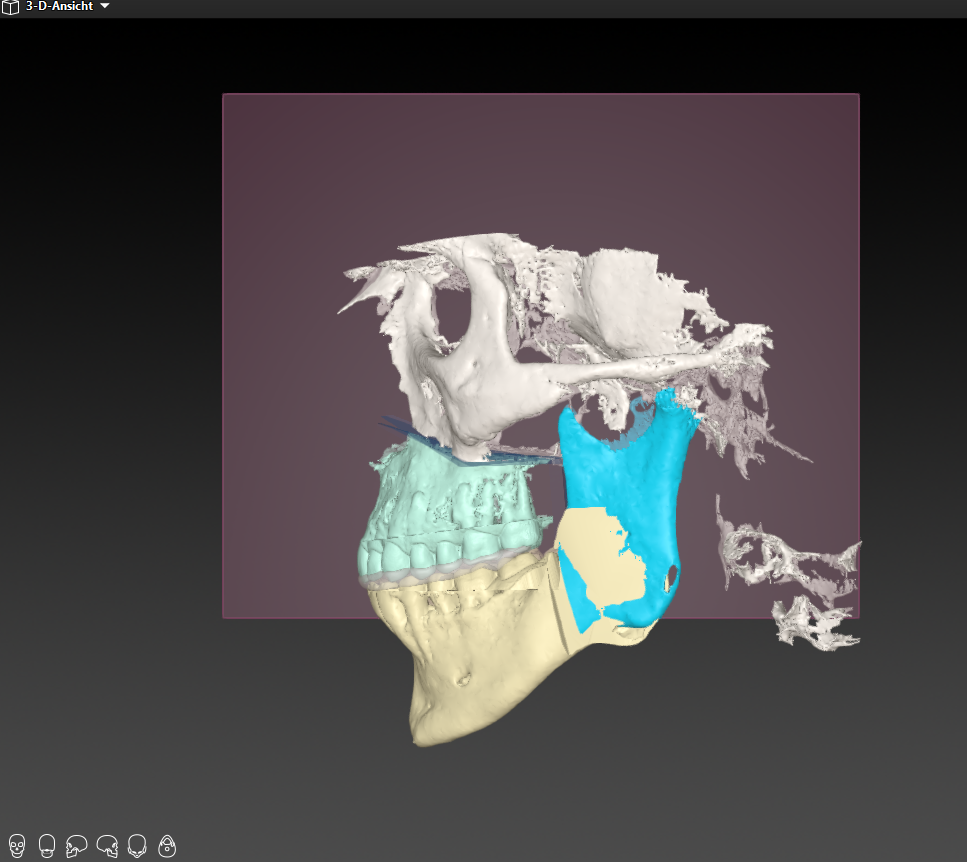Switch to the frontal skull view
This screenshot has width=967, height=862.
(x=16, y=847)
